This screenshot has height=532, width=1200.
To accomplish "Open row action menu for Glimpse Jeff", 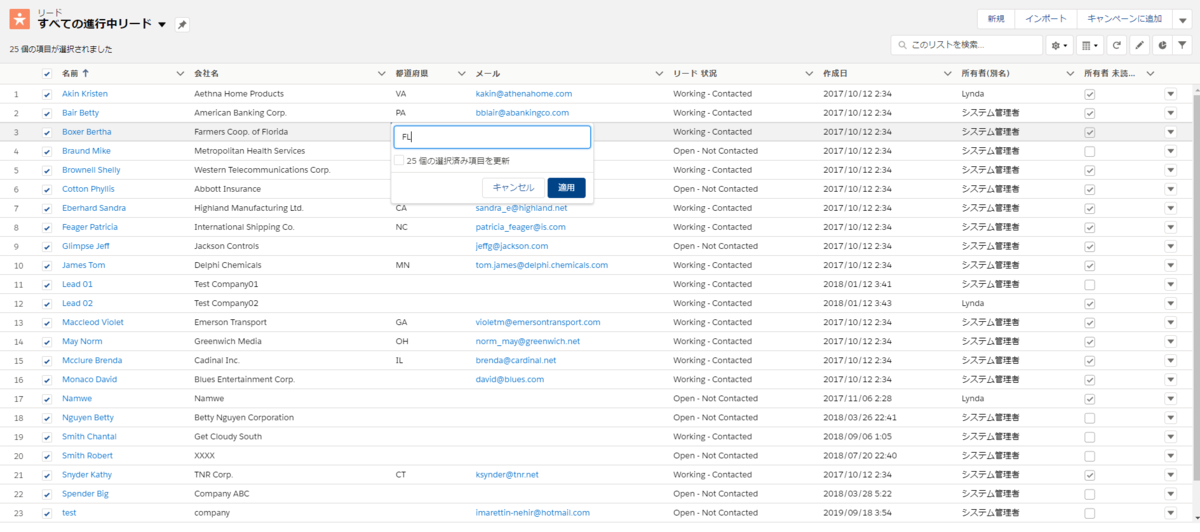I will [x=1171, y=246].
